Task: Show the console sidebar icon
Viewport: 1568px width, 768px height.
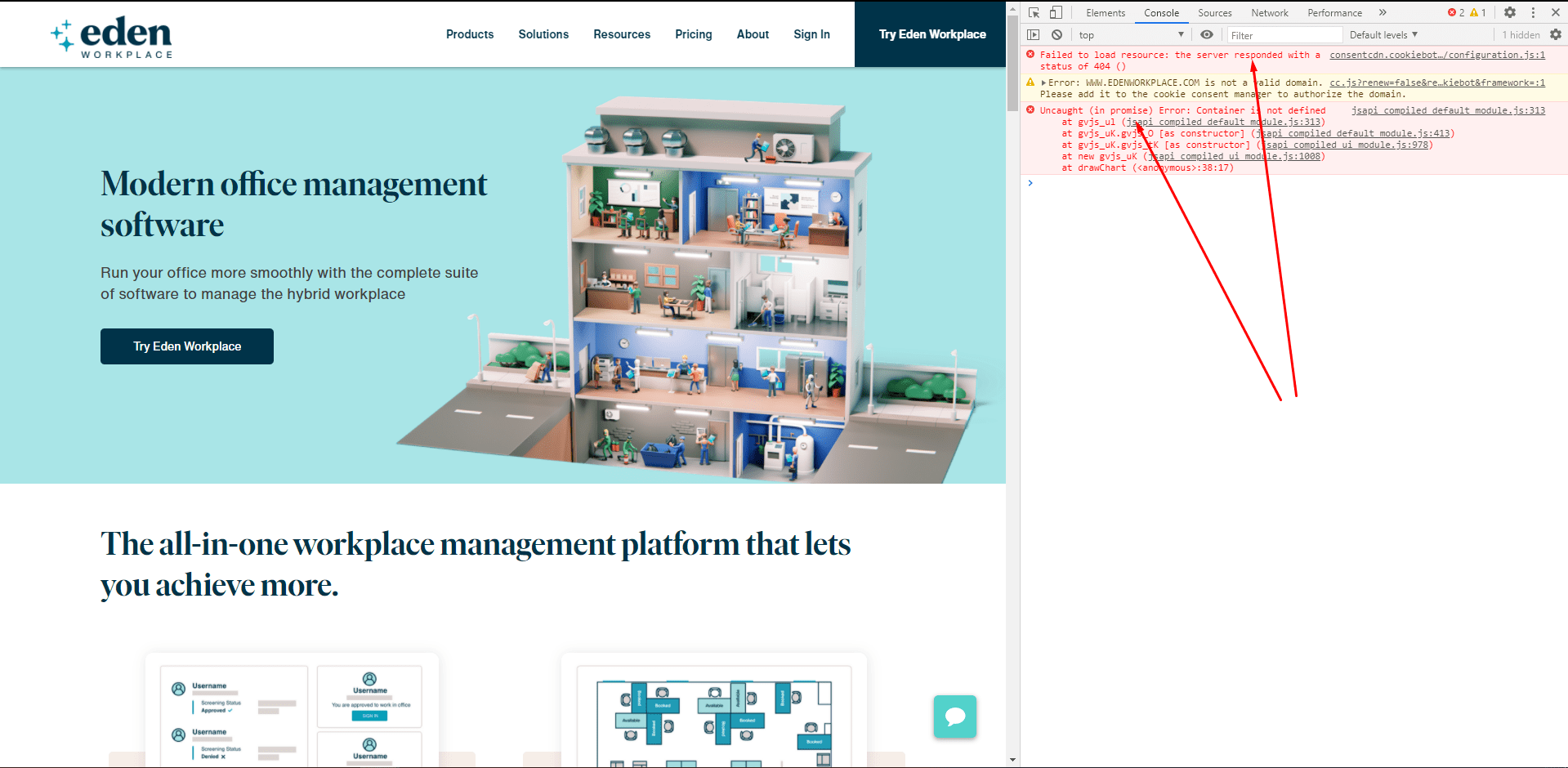Action: click(x=1034, y=34)
